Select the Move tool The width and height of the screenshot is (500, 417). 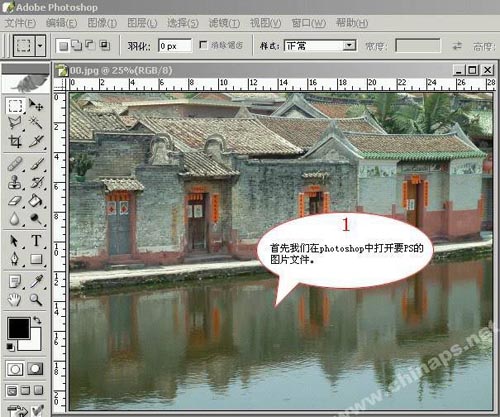tap(36, 105)
